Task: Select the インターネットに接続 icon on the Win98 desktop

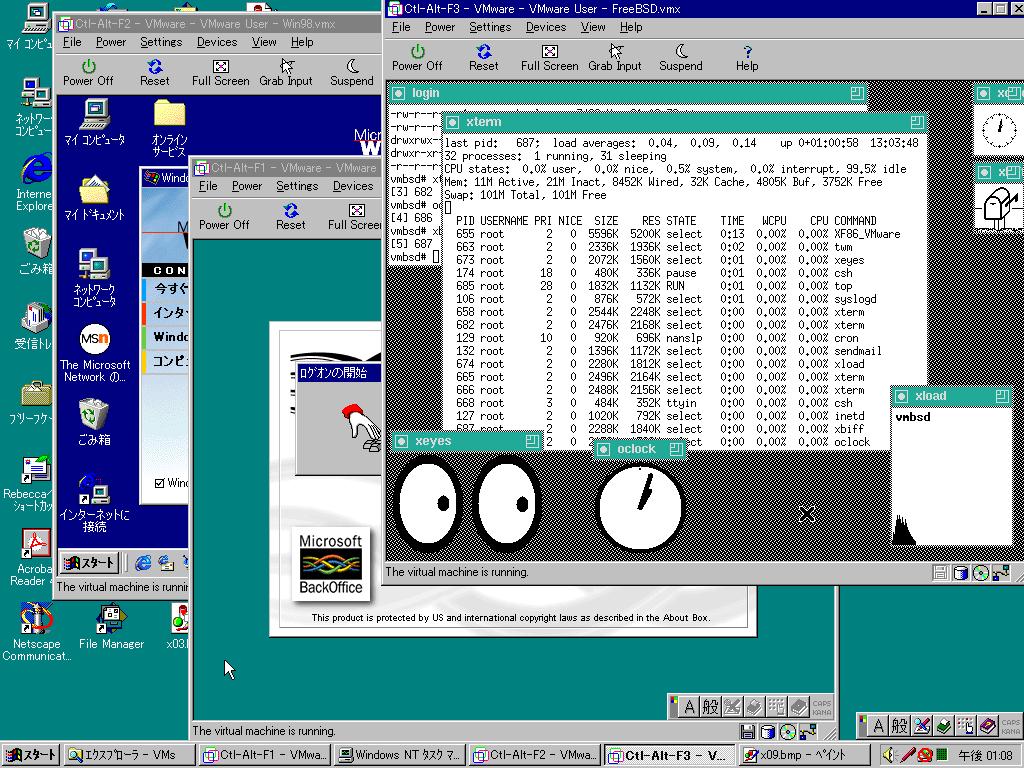Action: (x=95, y=504)
